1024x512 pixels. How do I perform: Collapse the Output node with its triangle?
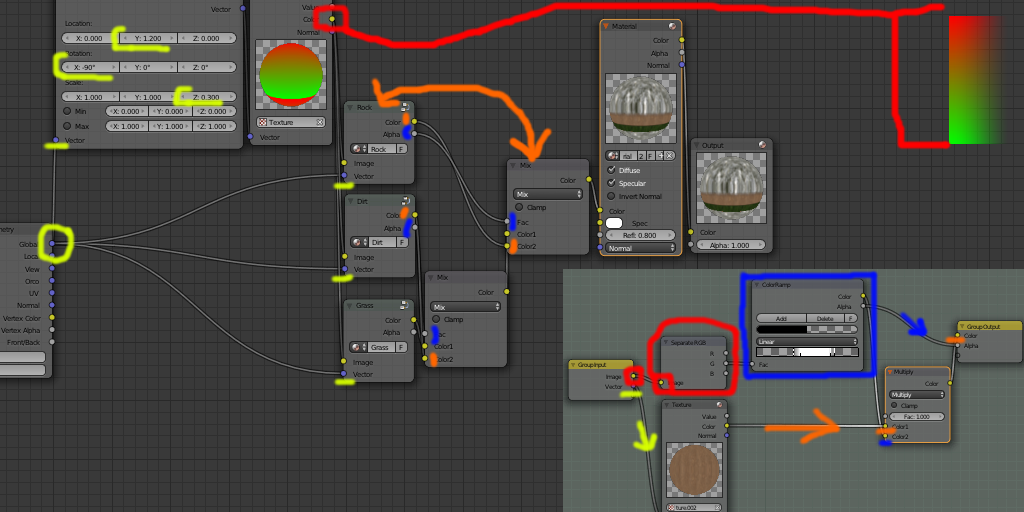697,144
